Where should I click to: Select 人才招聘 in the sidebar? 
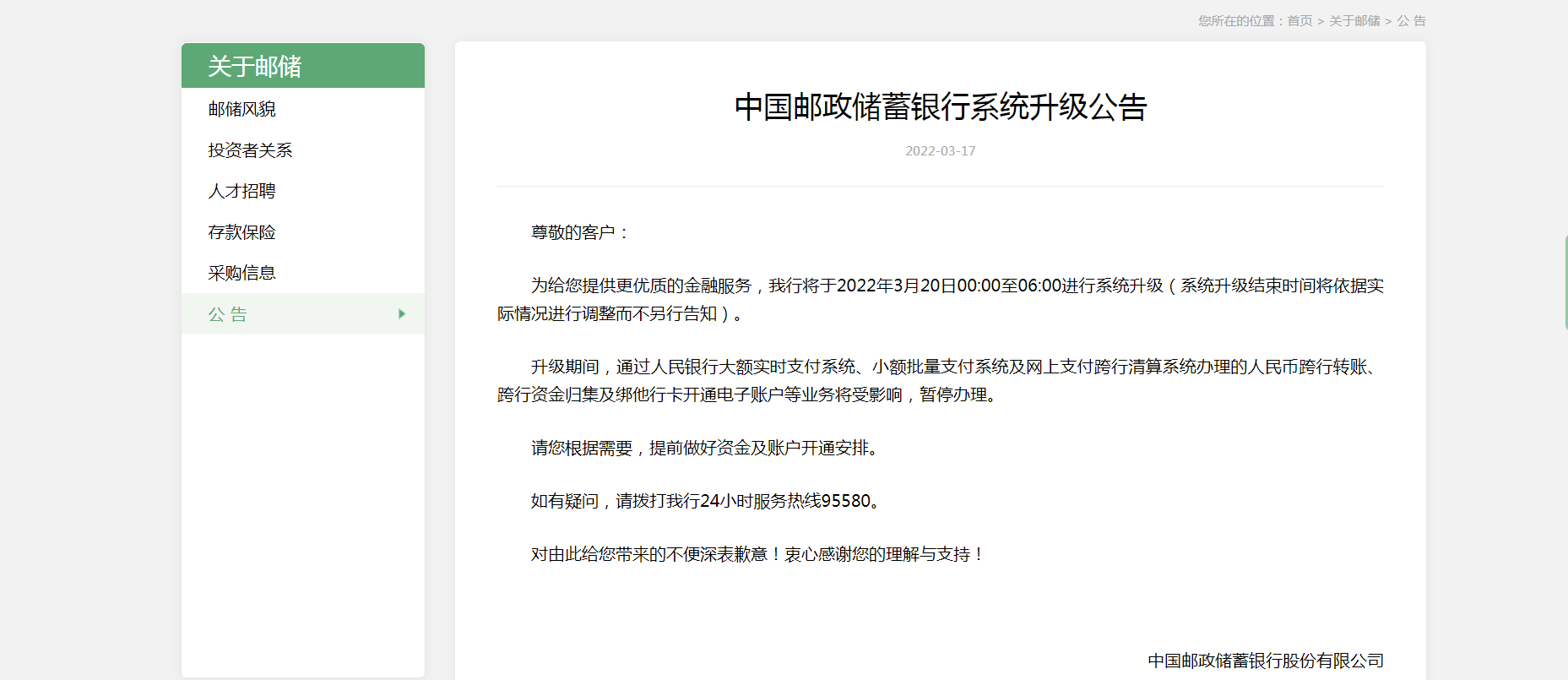click(242, 191)
